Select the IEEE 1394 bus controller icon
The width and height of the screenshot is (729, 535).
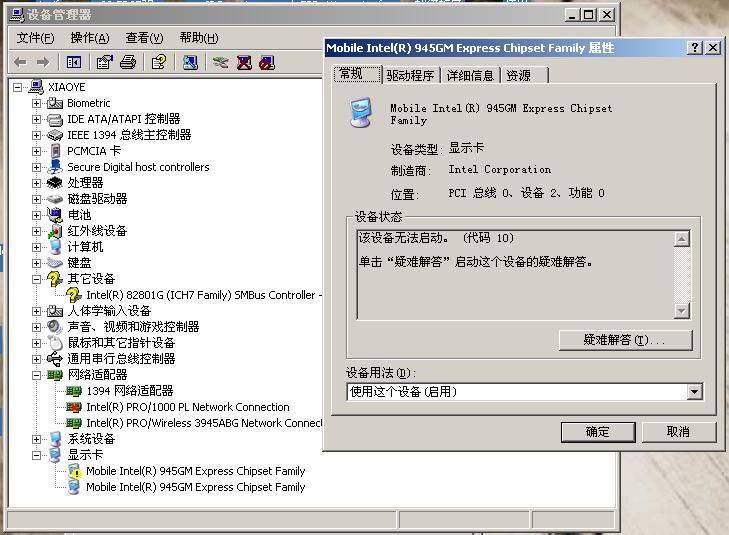(x=55, y=135)
